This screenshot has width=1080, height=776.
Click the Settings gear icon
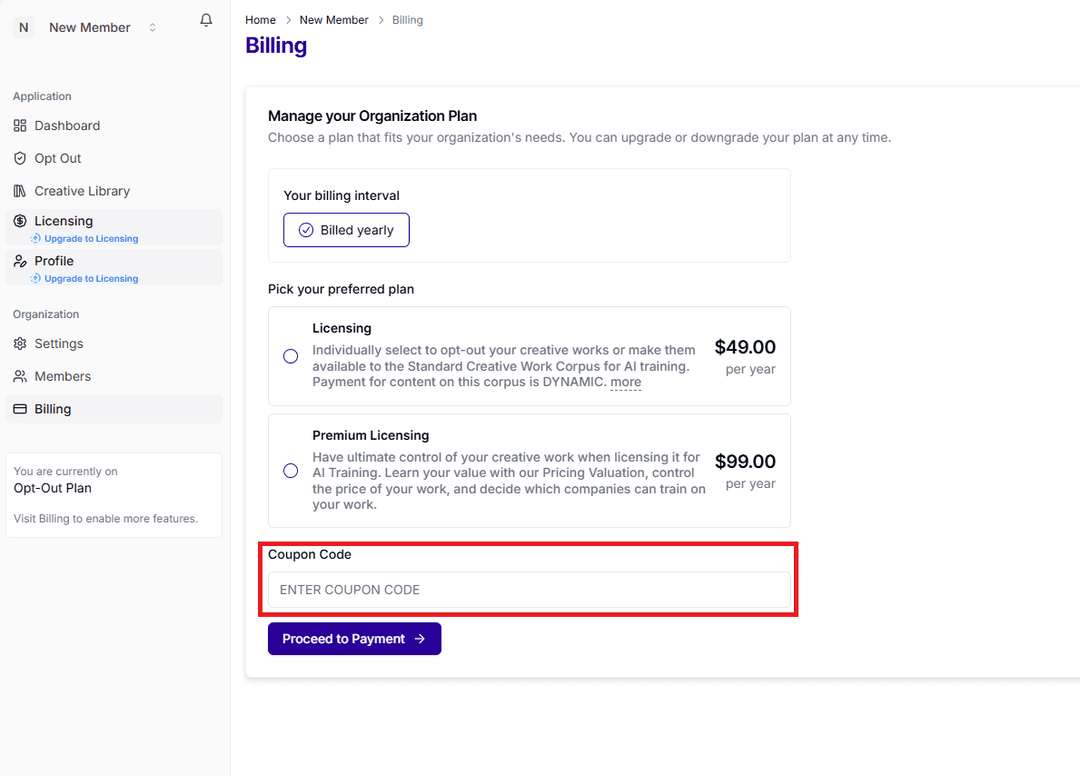(x=21, y=343)
